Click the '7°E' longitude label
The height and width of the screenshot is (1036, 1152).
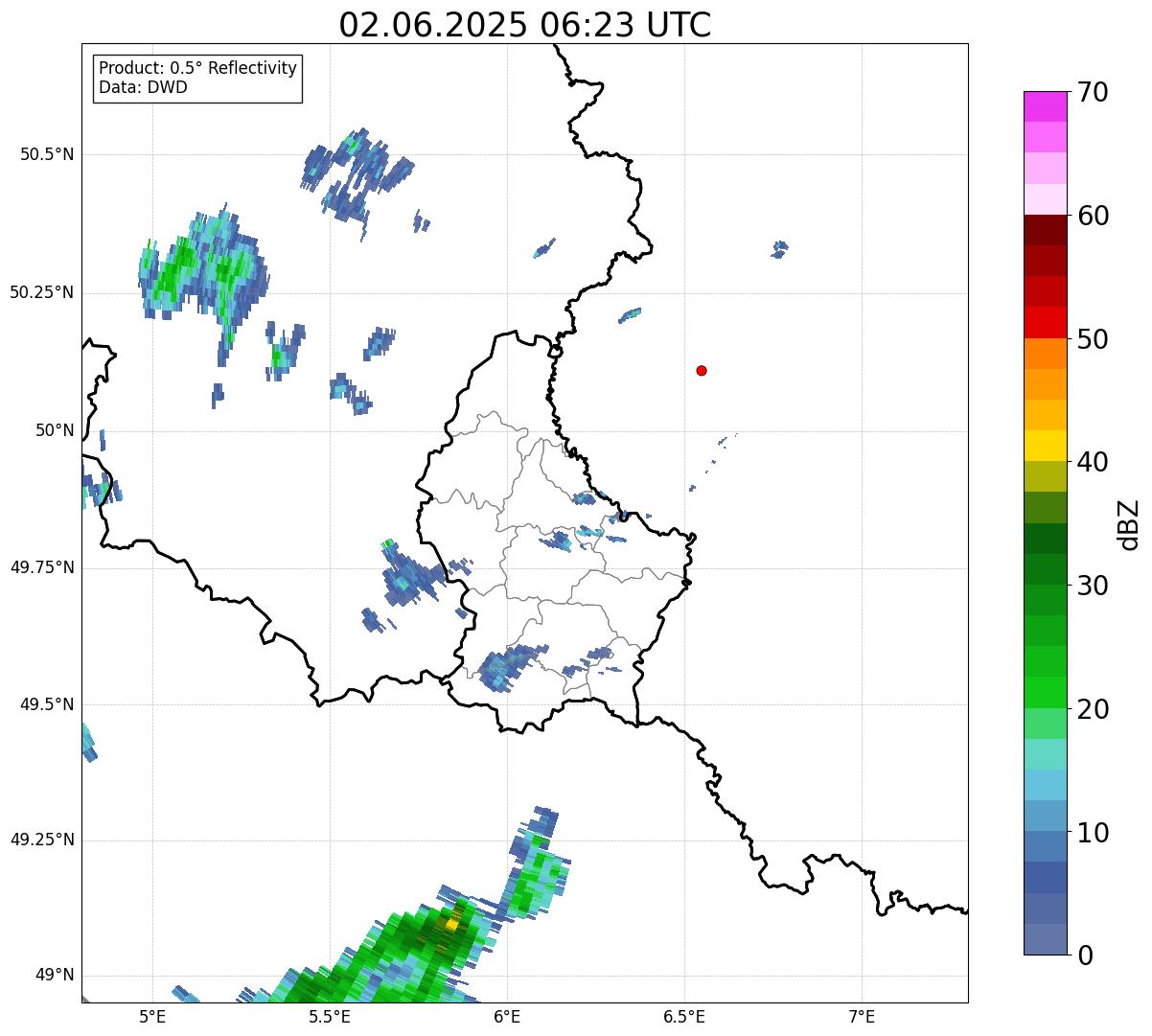point(863,1017)
